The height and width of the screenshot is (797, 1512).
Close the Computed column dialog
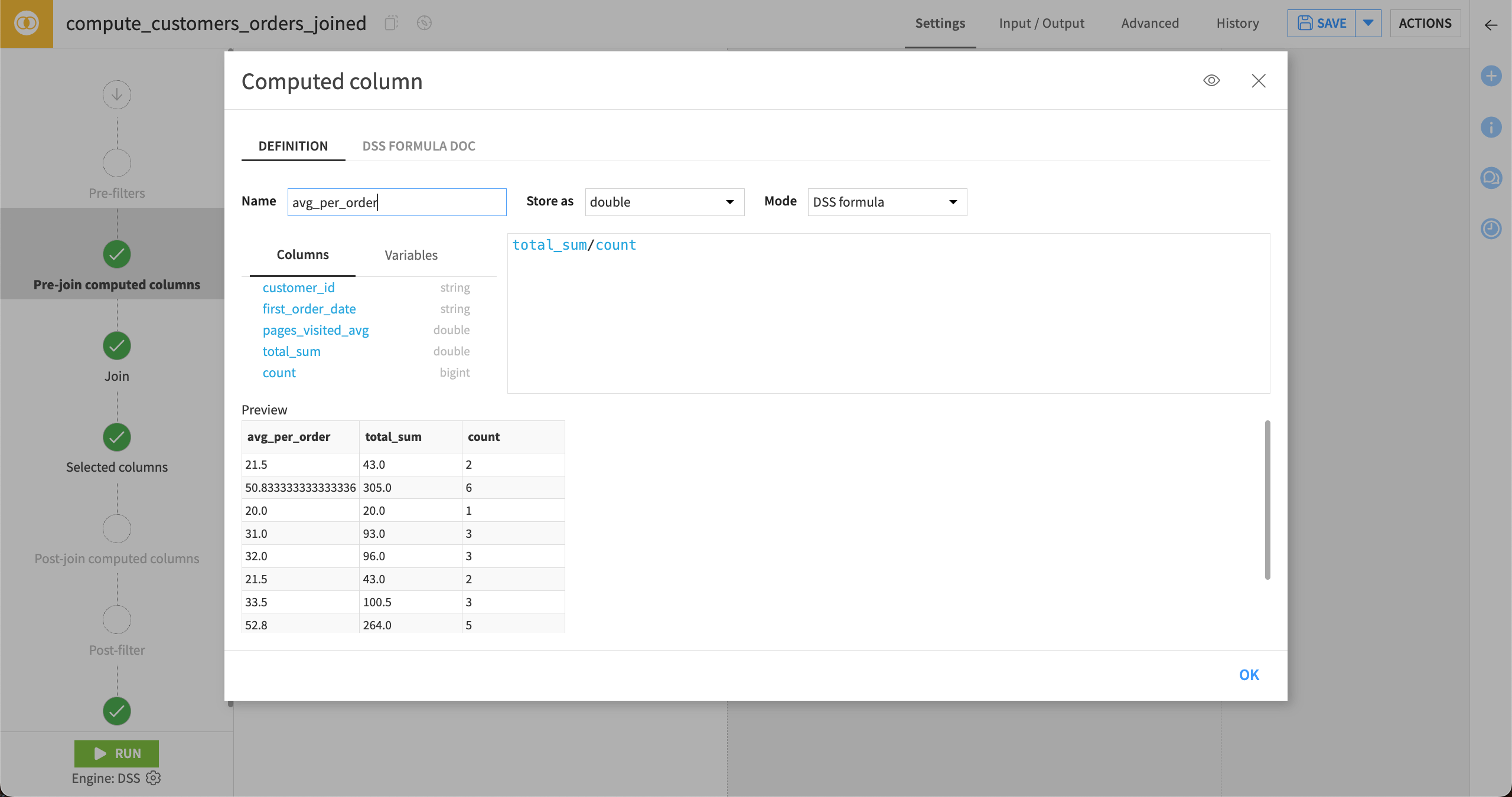click(1259, 81)
